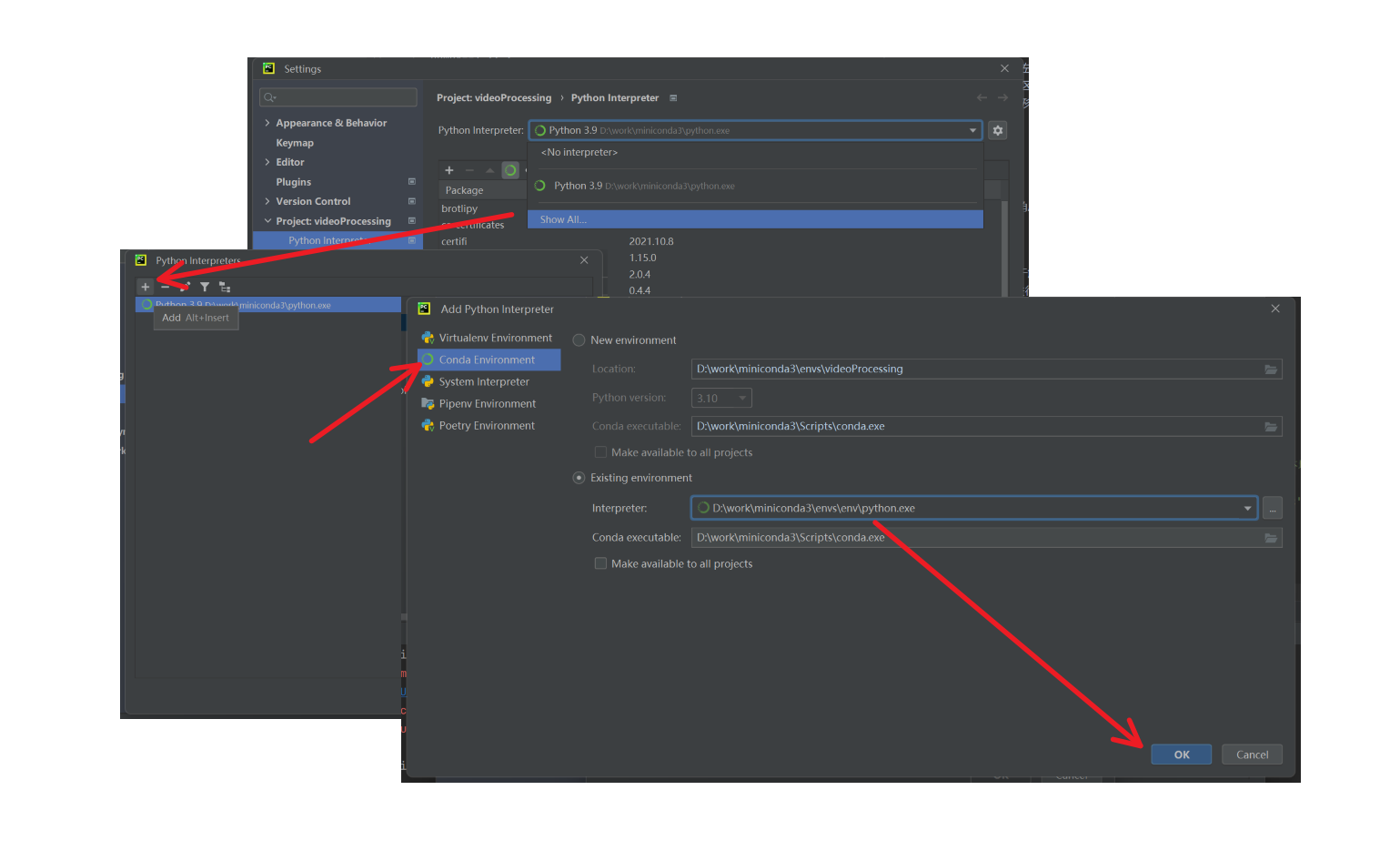Viewport: 1400px width, 861px height.
Task: Click the uninstall package minus icon in Settings
Action: [469, 170]
